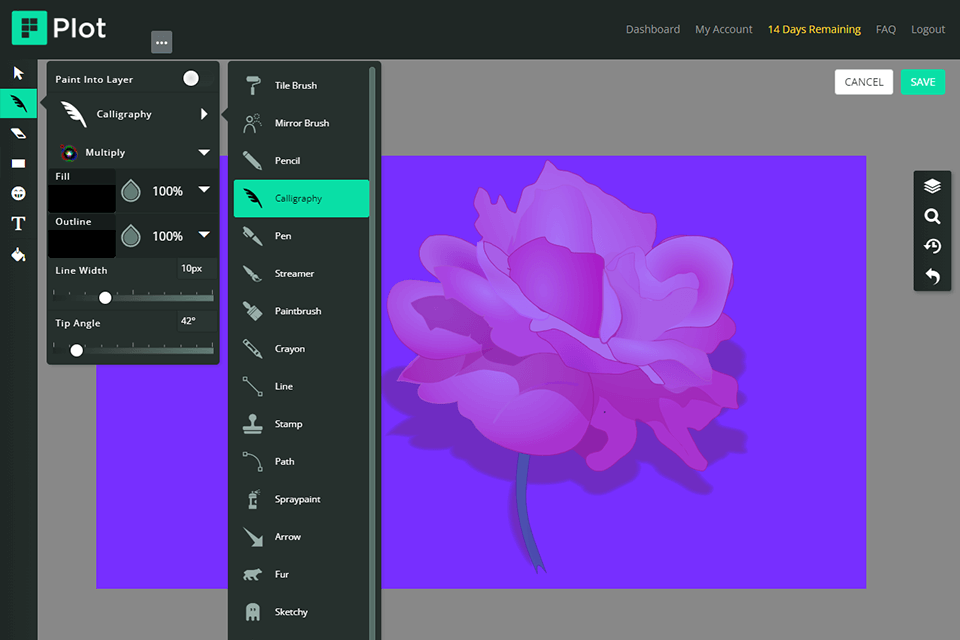The image size is (960, 640).
Task: Toggle Paint Into Layer switch
Action: point(190,79)
